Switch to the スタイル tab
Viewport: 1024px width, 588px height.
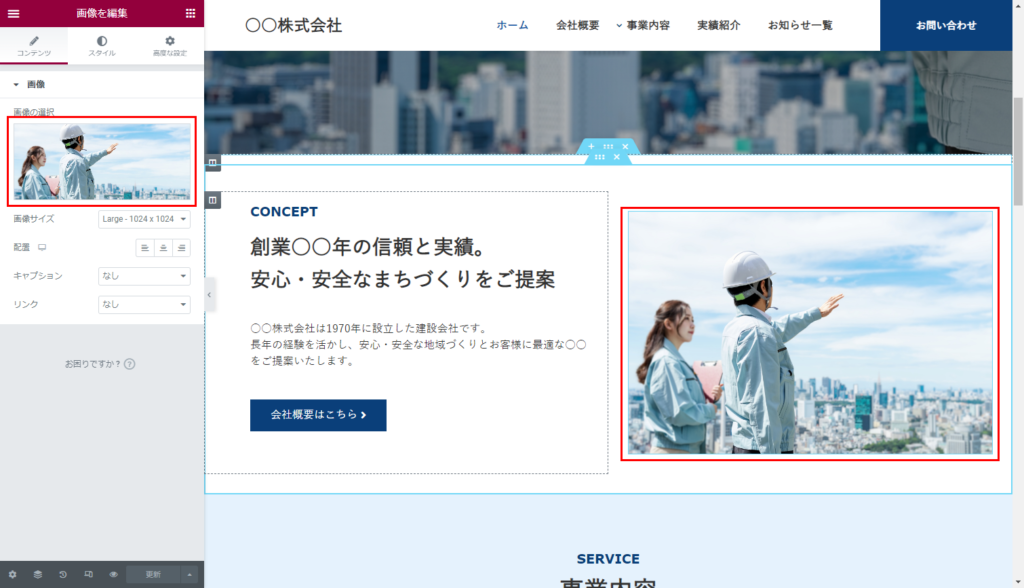click(102, 46)
